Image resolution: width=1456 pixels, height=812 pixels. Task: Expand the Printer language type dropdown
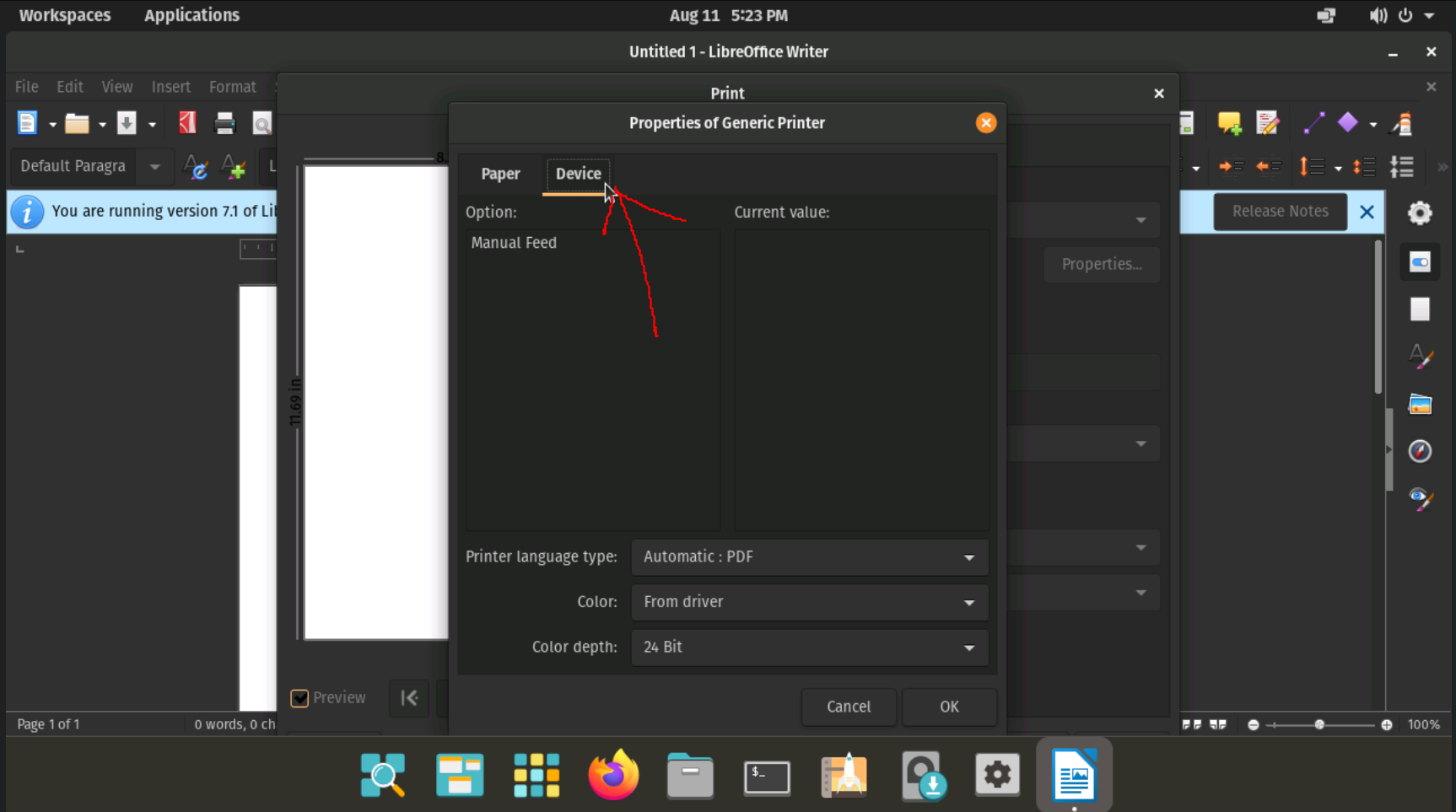pyautogui.click(x=809, y=557)
